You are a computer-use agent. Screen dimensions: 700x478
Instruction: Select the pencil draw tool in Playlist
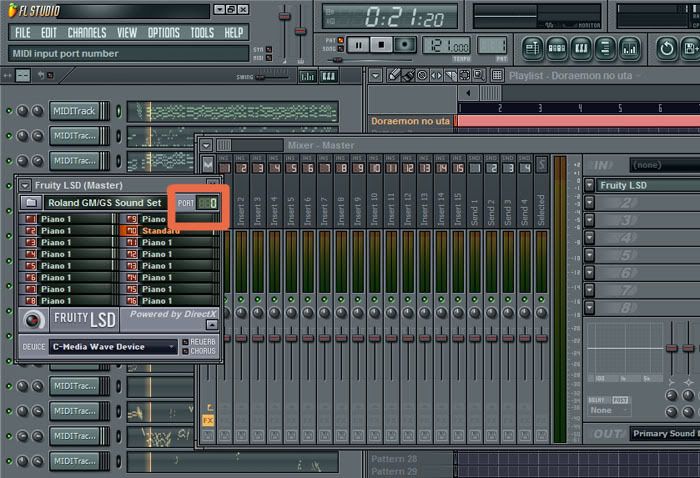pos(394,75)
